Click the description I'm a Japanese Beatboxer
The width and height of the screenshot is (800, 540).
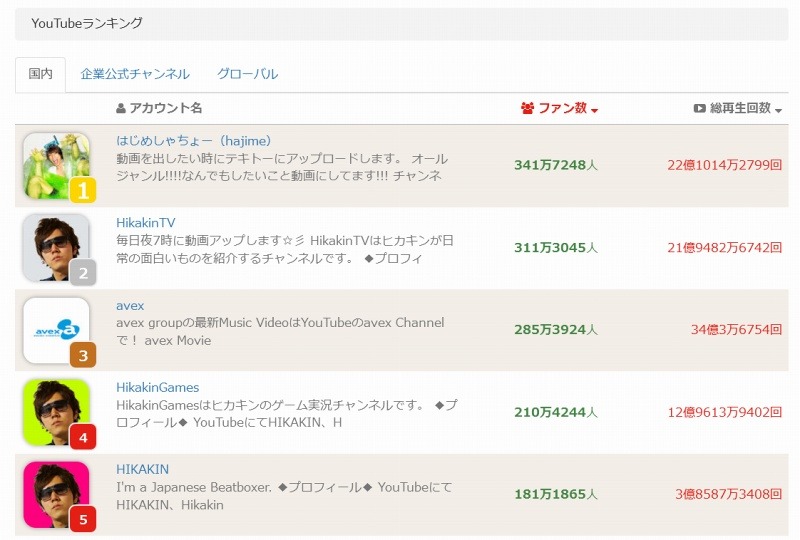[x=284, y=496]
